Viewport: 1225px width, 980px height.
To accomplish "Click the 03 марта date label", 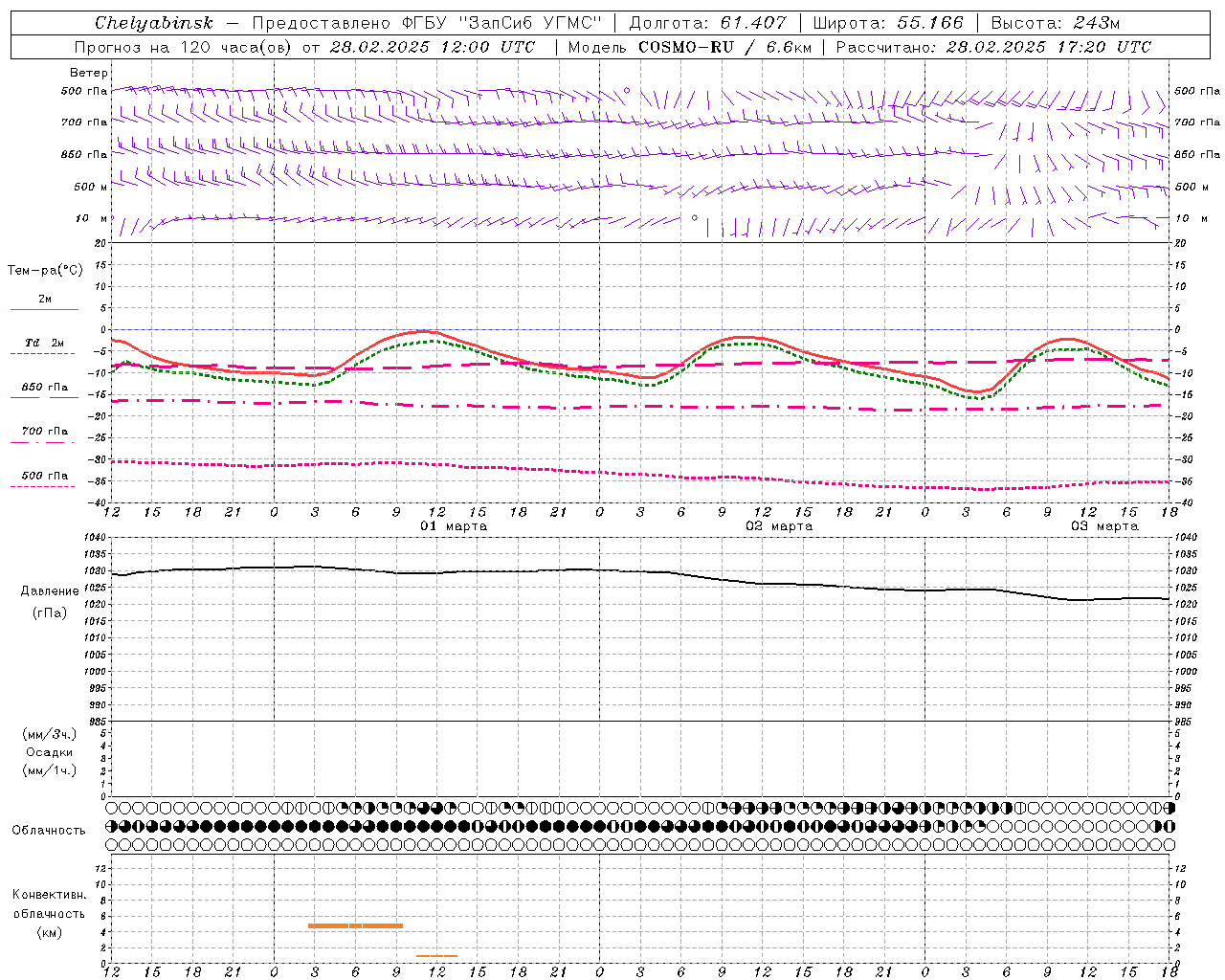I will pyautogui.click(x=1104, y=526).
